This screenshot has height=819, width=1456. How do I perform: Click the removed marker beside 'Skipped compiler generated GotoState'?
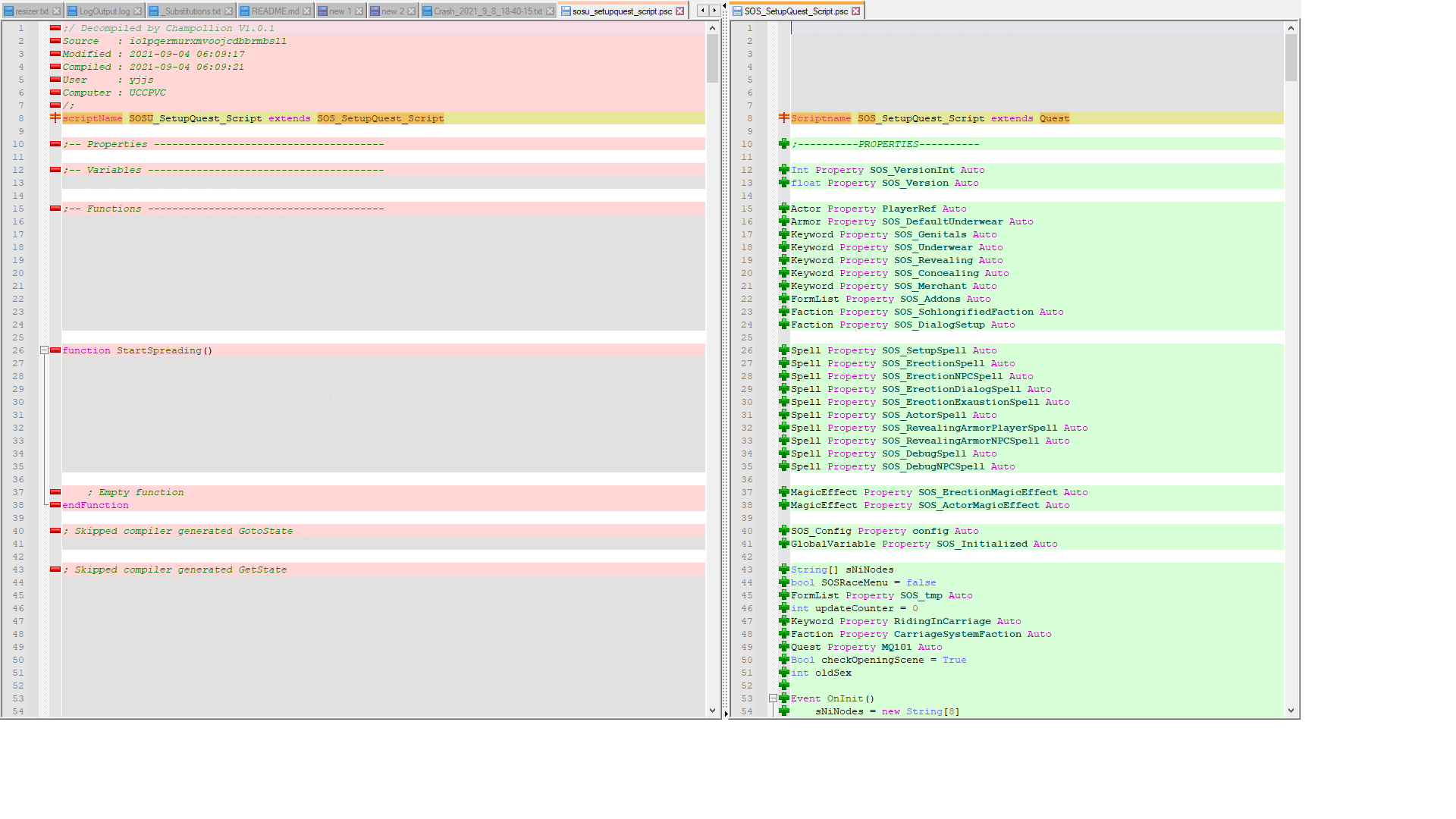tap(55, 530)
